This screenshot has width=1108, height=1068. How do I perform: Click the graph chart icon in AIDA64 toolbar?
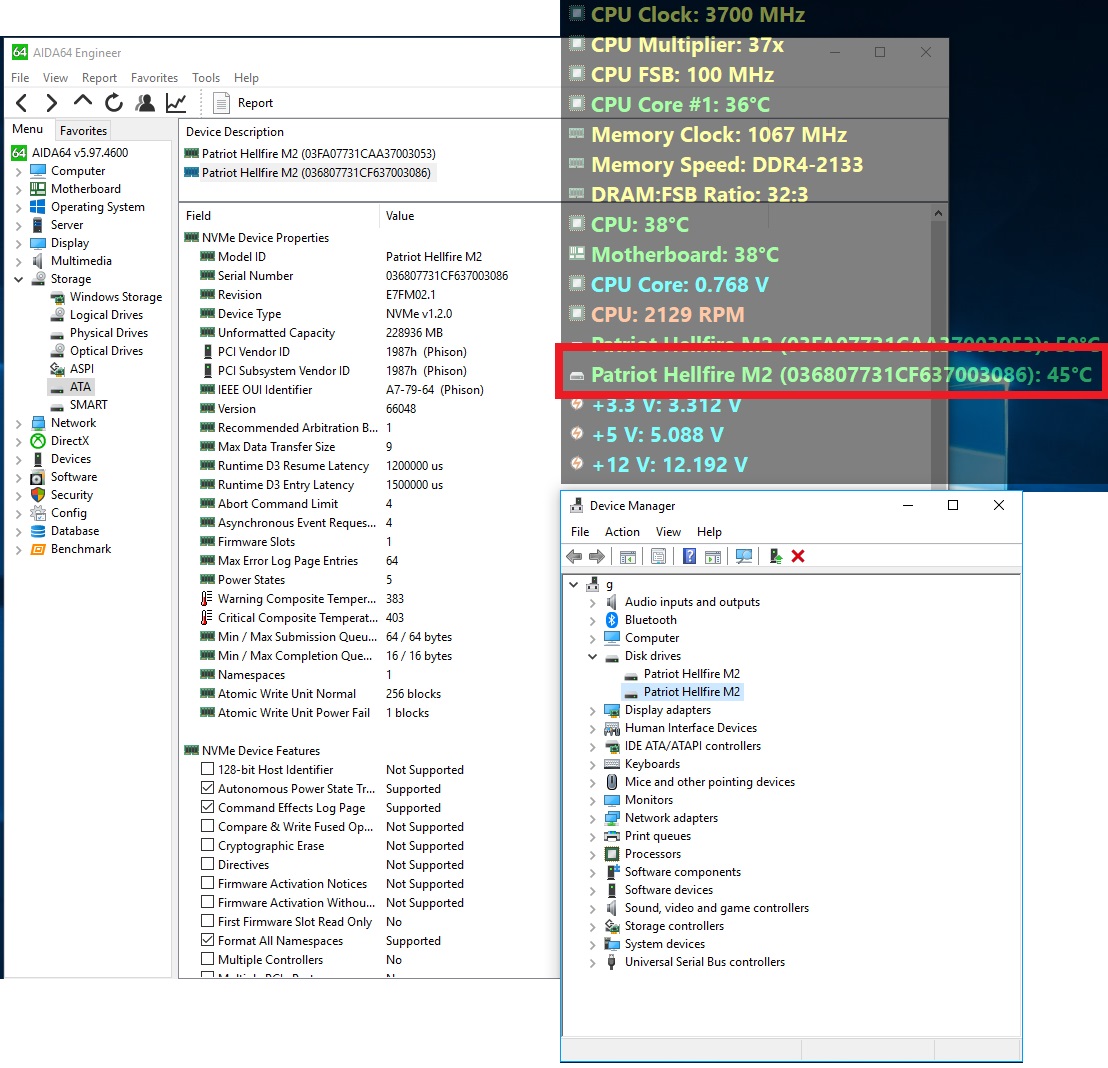click(x=176, y=102)
